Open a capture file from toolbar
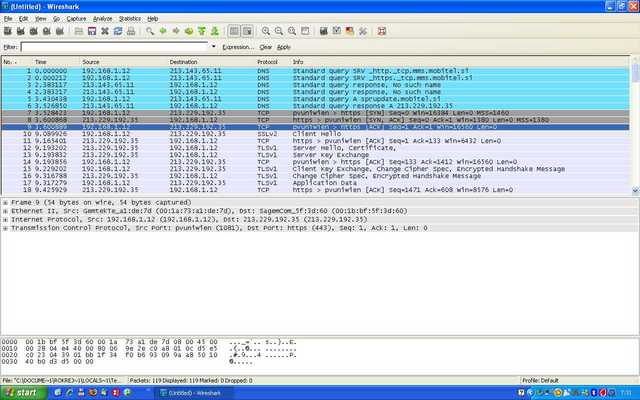The width and height of the screenshot is (640, 400). (79, 31)
